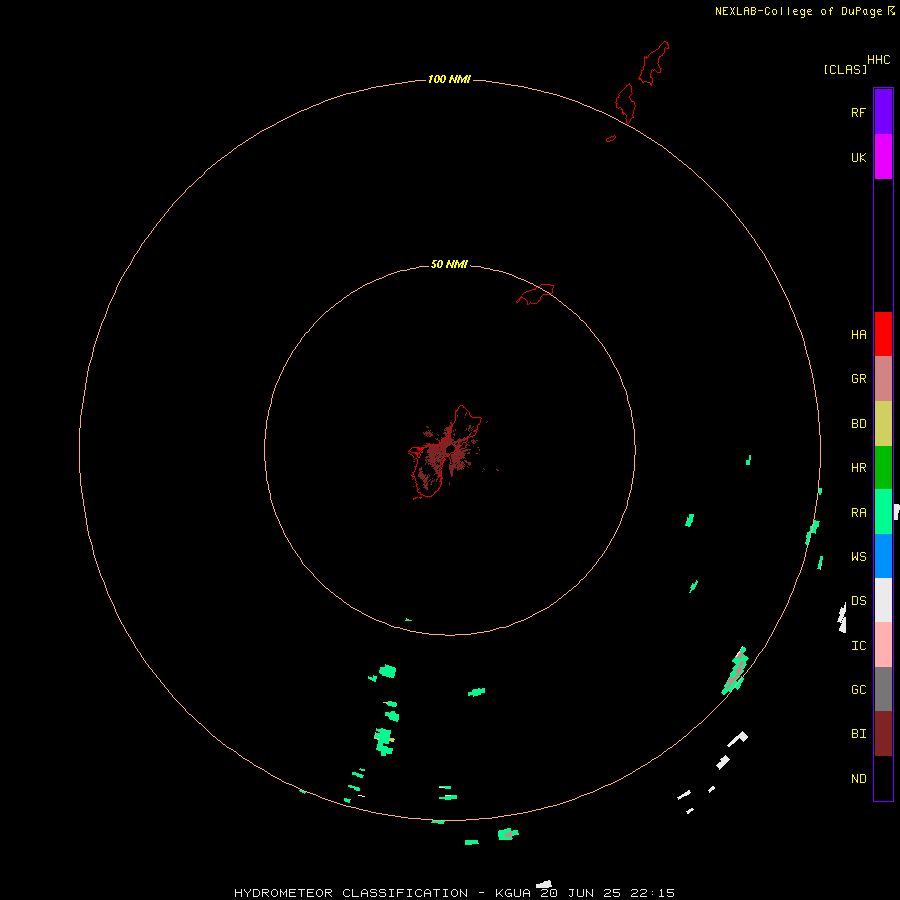Click the HA red legend swatch
900x900 pixels.
point(883,334)
